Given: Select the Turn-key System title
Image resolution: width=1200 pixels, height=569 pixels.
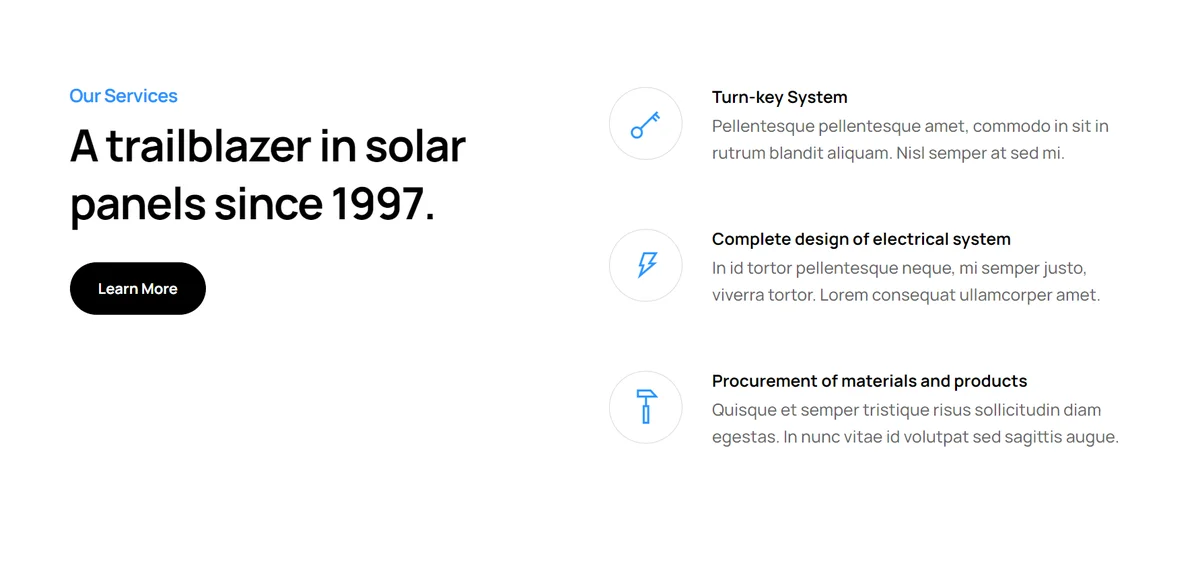Looking at the screenshot, I should (x=780, y=97).
